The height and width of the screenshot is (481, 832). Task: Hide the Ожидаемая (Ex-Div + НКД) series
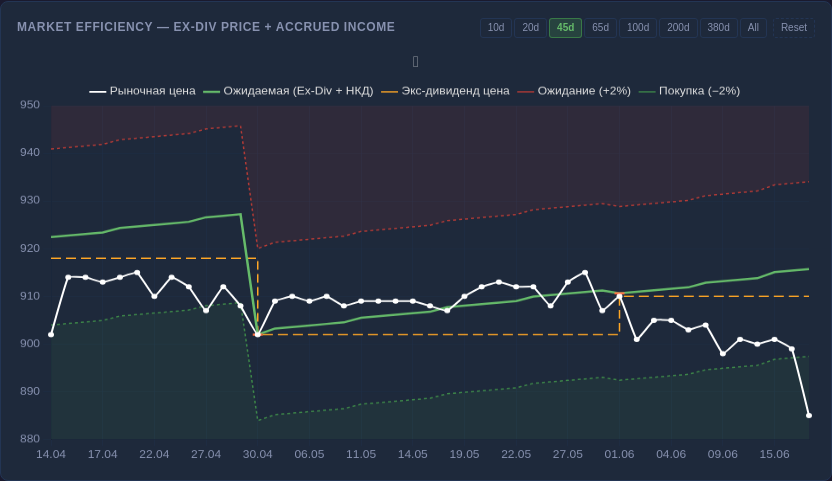click(289, 91)
